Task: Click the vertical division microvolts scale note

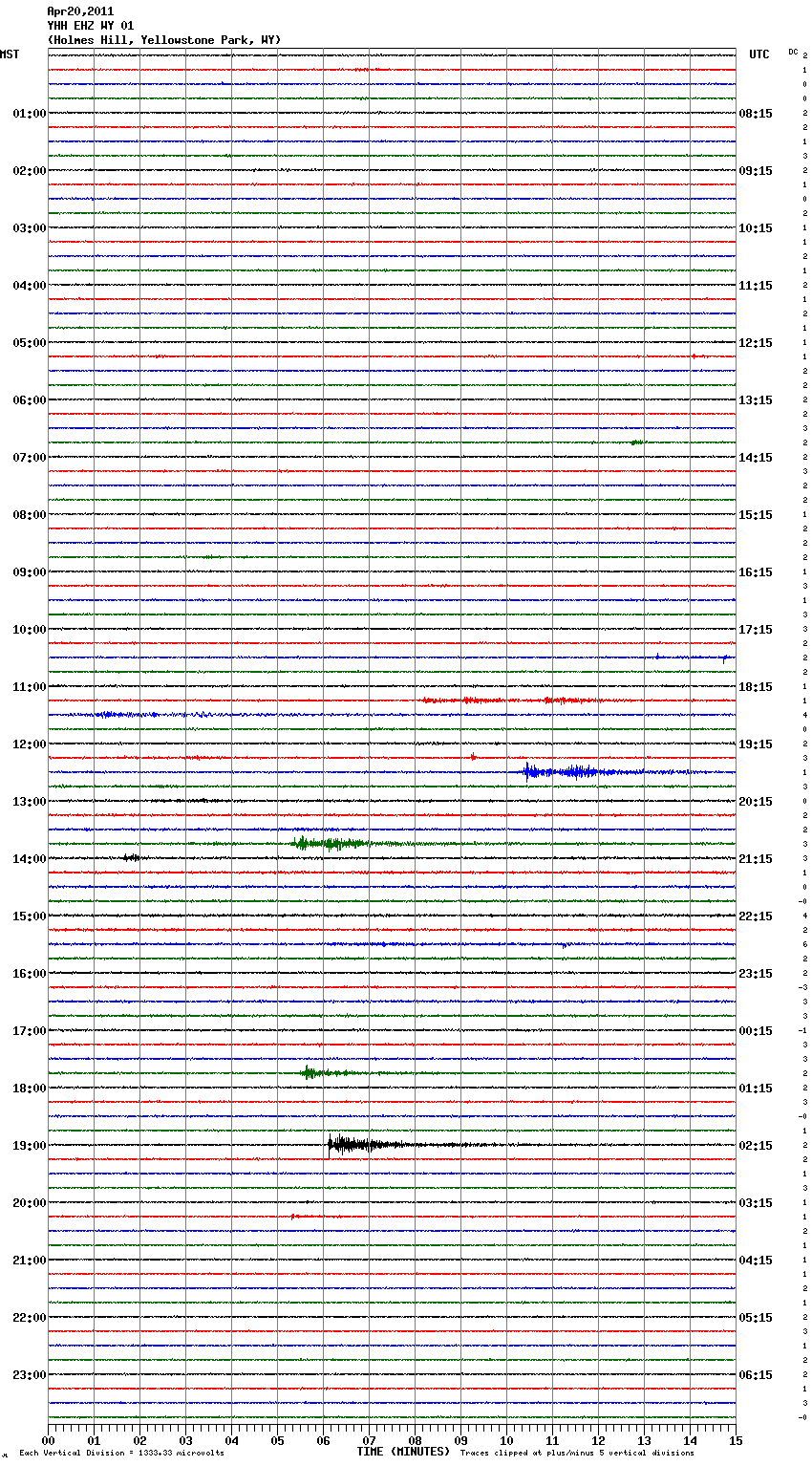Action: [121, 1454]
